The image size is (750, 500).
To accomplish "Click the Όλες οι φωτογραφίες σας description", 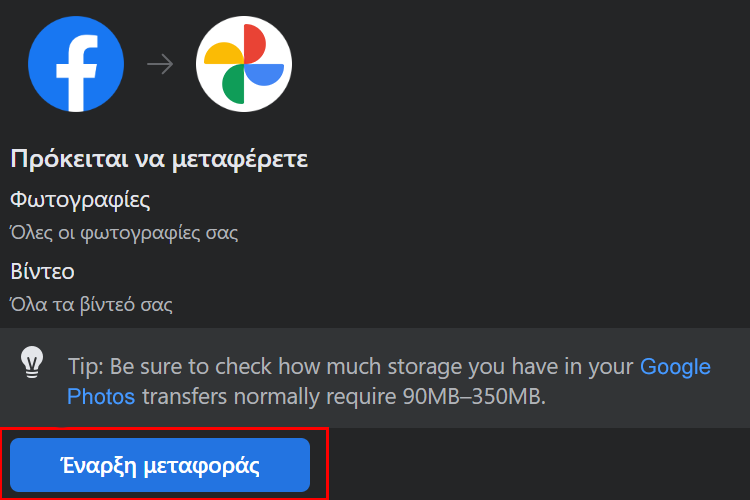I will coord(124,233).
